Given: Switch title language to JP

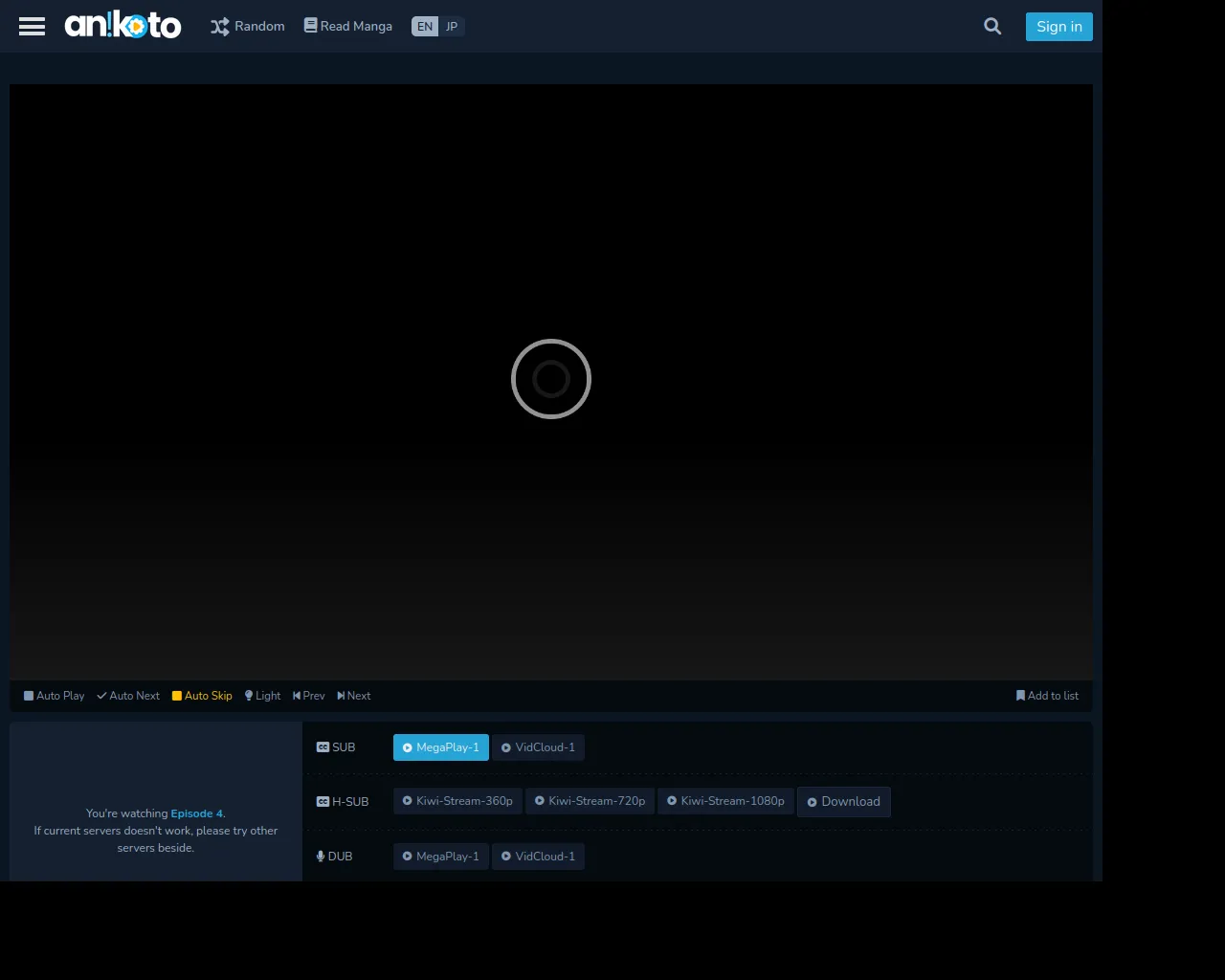Looking at the screenshot, I should click(x=452, y=27).
